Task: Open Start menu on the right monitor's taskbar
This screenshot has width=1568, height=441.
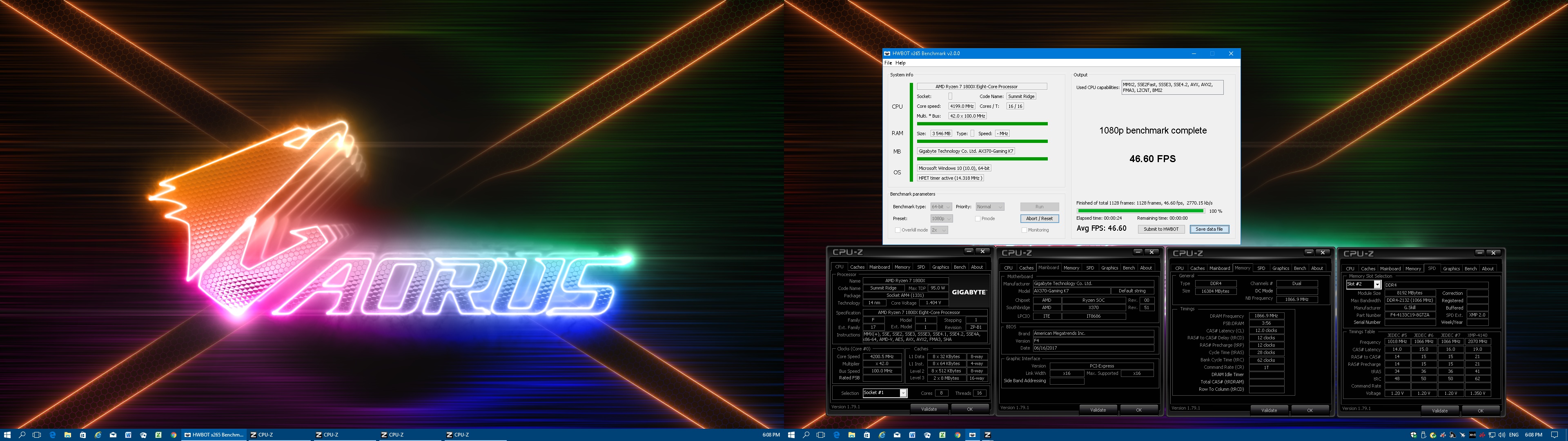Action: pyautogui.click(x=791, y=435)
